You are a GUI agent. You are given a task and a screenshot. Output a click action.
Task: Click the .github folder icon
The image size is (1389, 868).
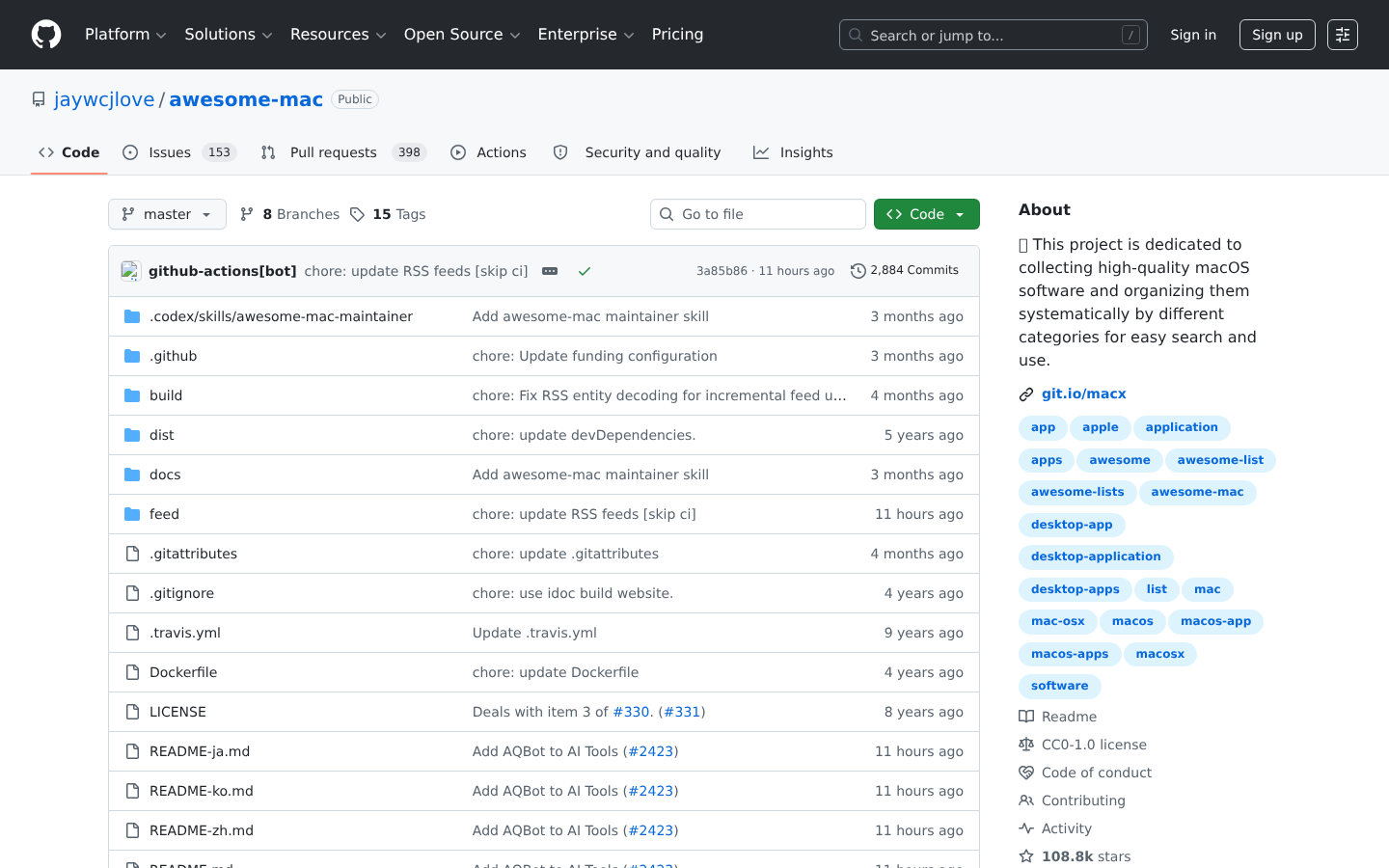[132, 356]
